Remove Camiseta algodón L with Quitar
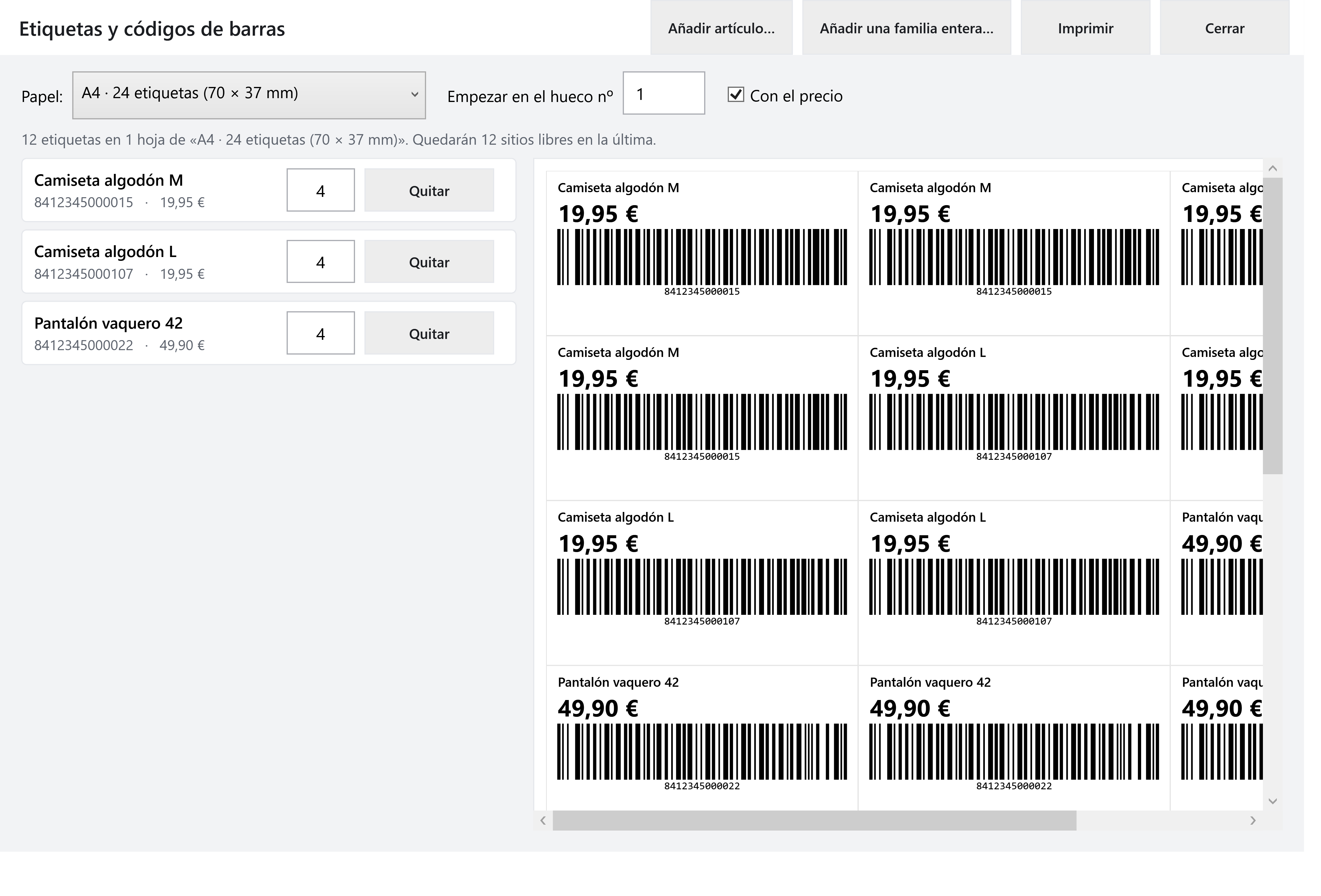The height and width of the screenshot is (896, 1321). coord(429,261)
